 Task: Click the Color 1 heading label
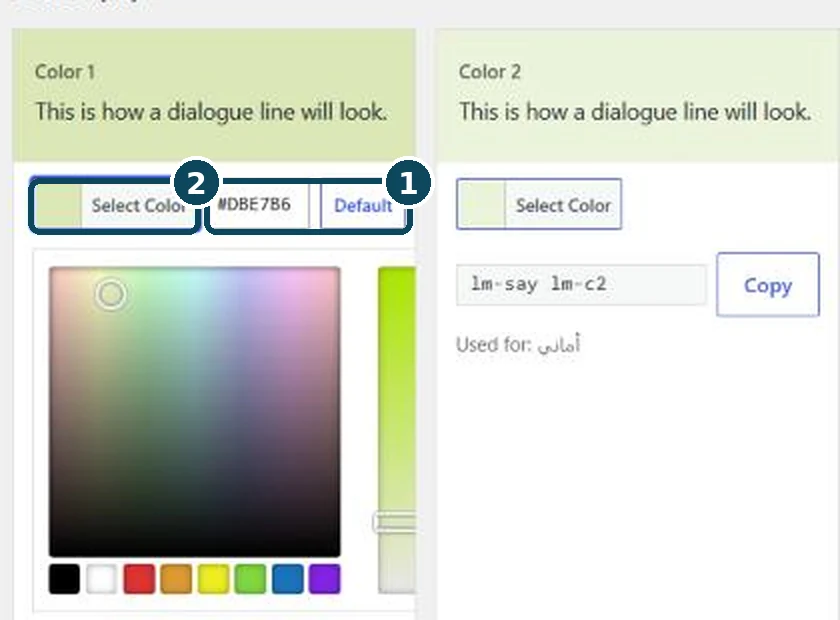pyautogui.click(x=65, y=72)
